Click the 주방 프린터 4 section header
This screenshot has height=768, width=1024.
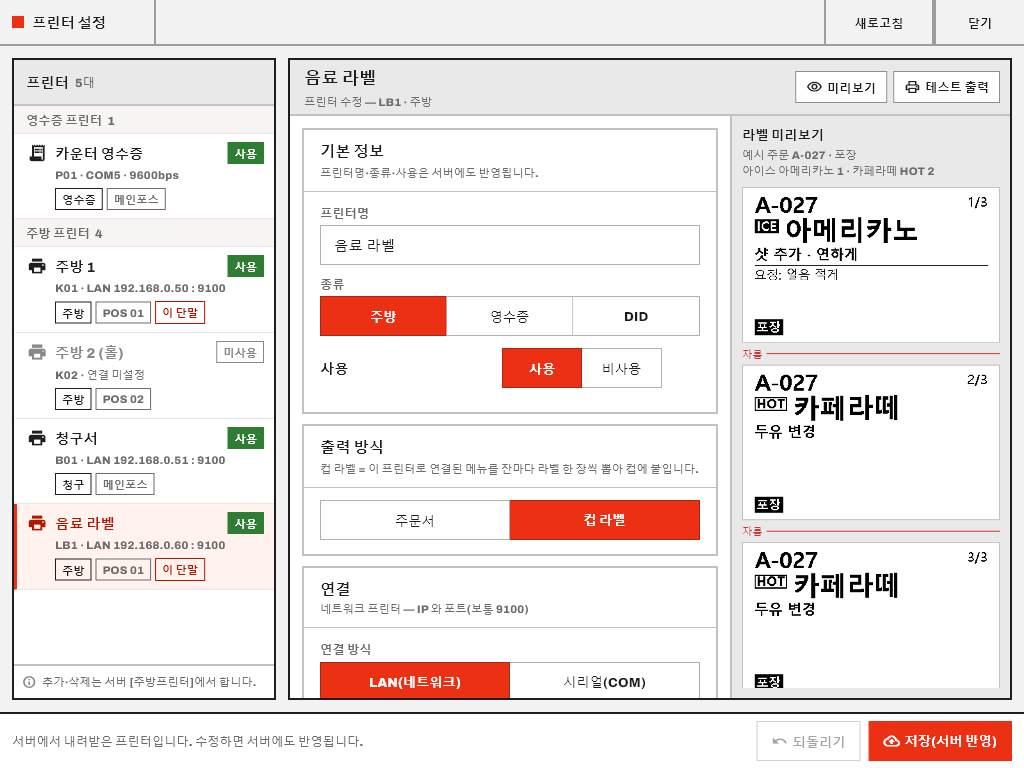(x=144, y=233)
